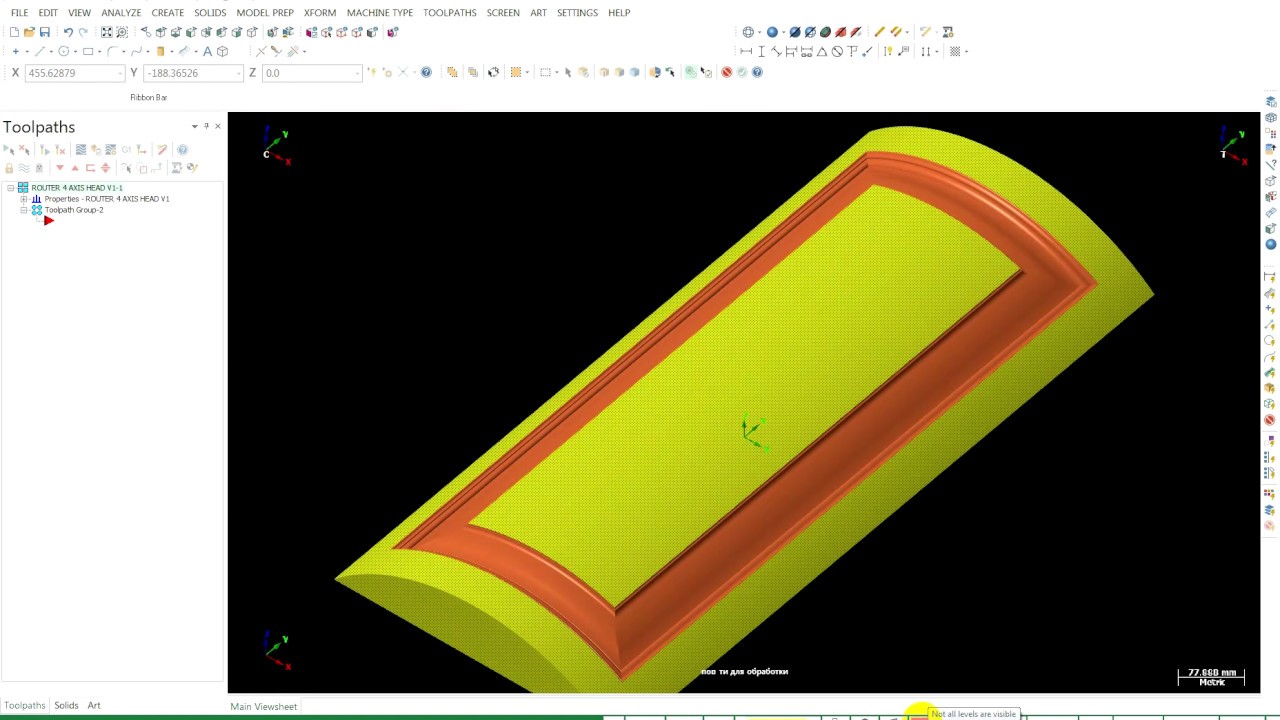Screen dimensions: 1280x720
Task: Click the wireframe globe shading icon
Action: (748, 32)
